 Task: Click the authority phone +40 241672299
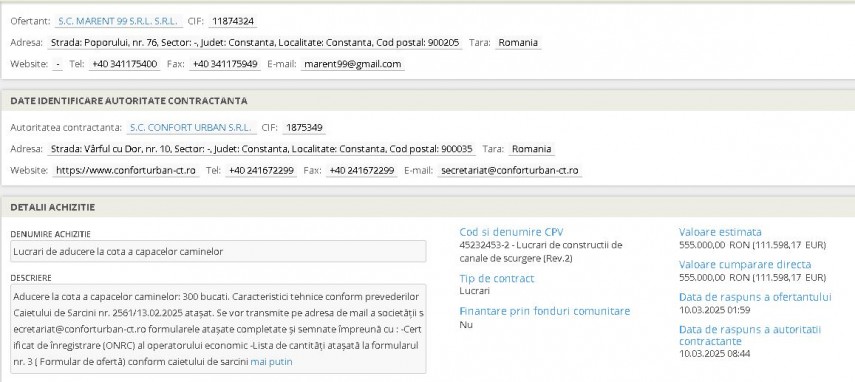(261, 171)
